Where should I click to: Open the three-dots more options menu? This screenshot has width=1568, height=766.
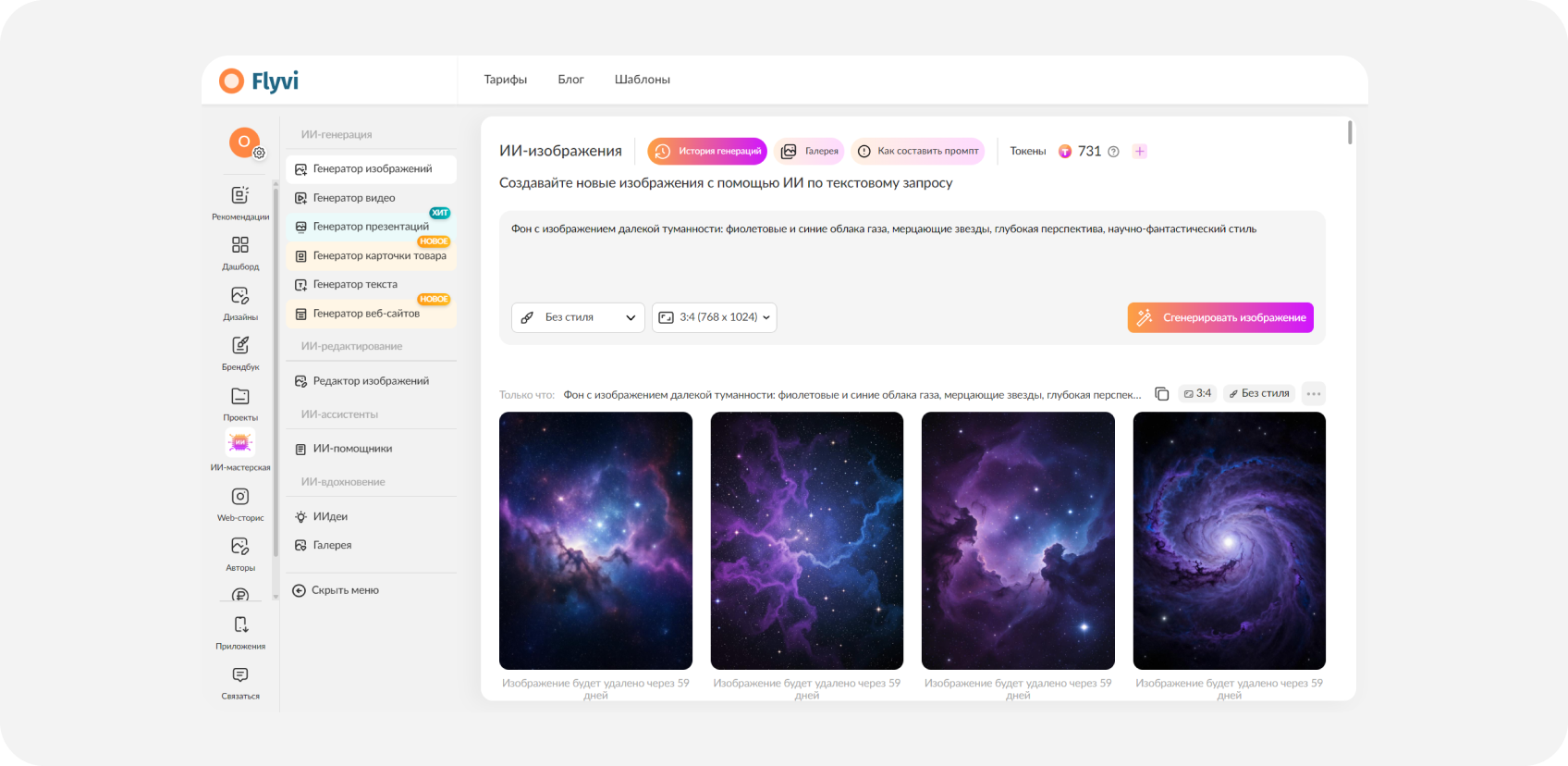(x=1314, y=393)
